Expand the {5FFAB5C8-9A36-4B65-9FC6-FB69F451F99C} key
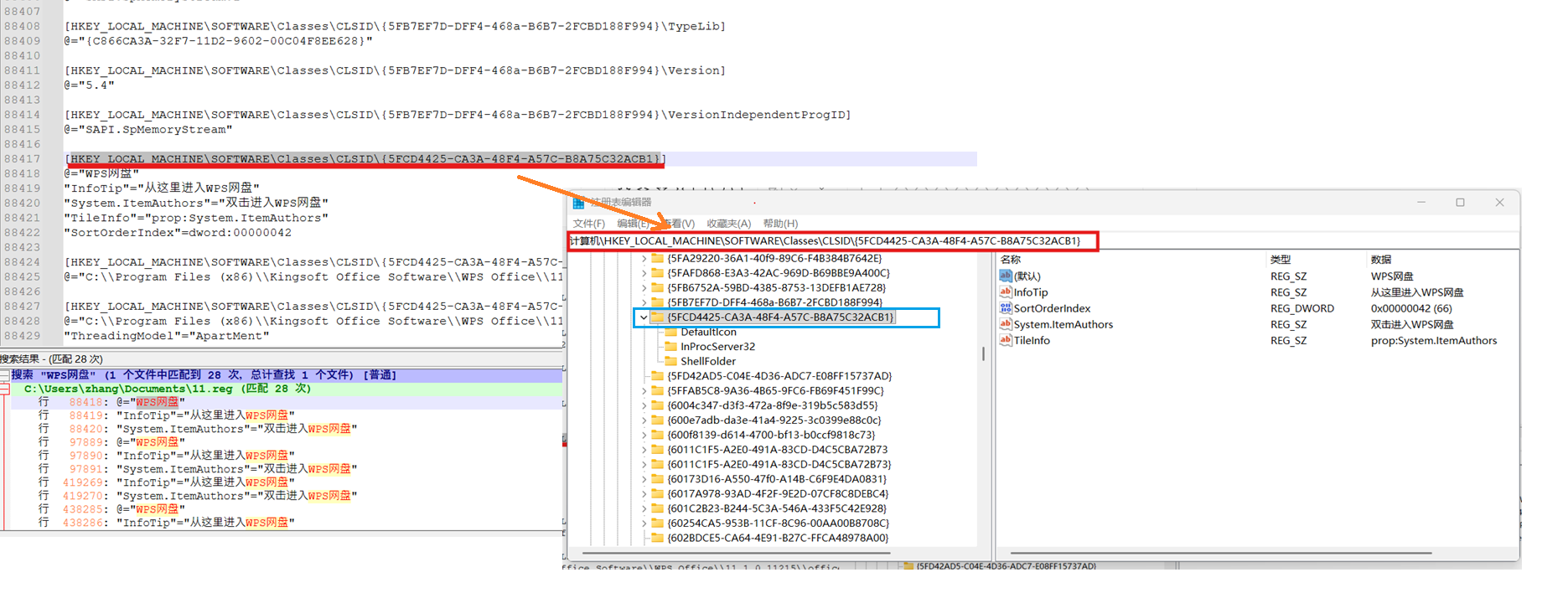Viewport: 1568px width, 593px height. [644, 391]
